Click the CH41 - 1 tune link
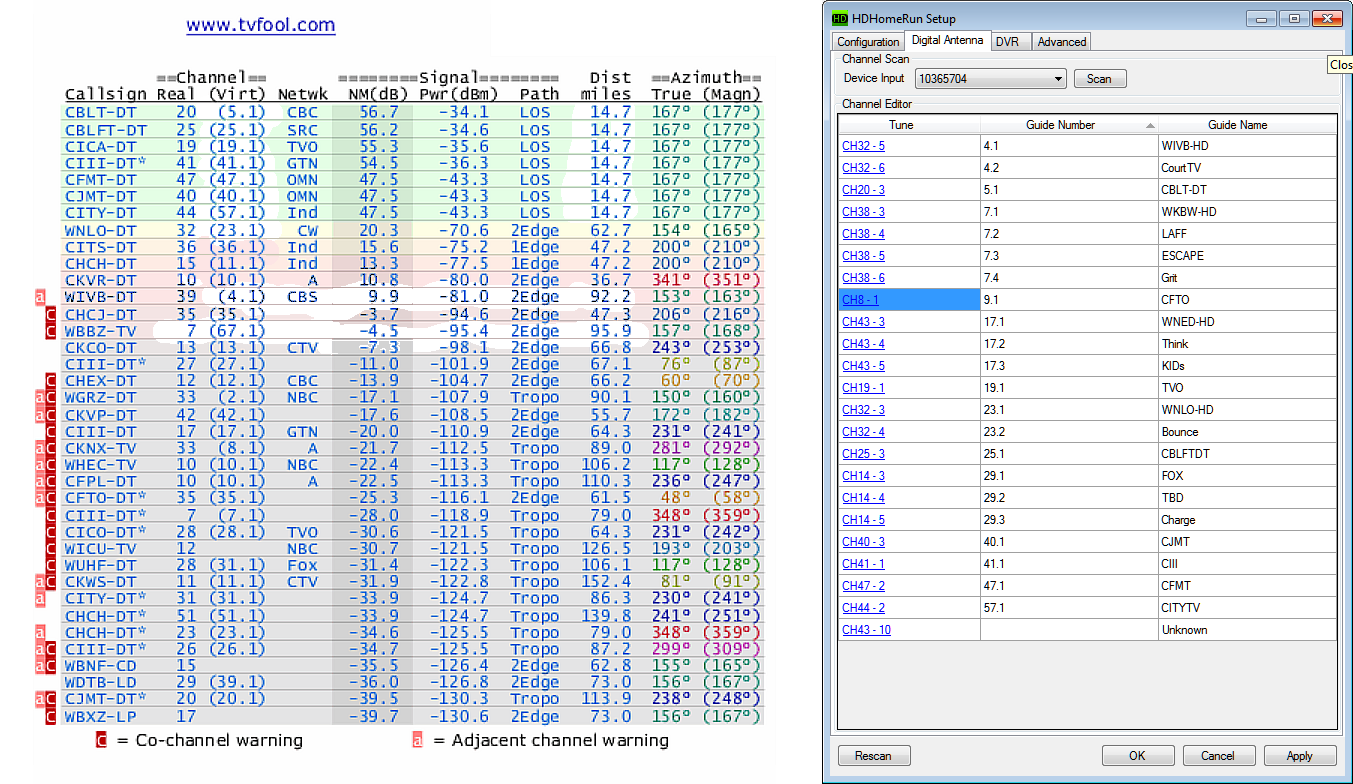Viewport: 1353px width, 784px height. pyautogui.click(x=863, y=564)
